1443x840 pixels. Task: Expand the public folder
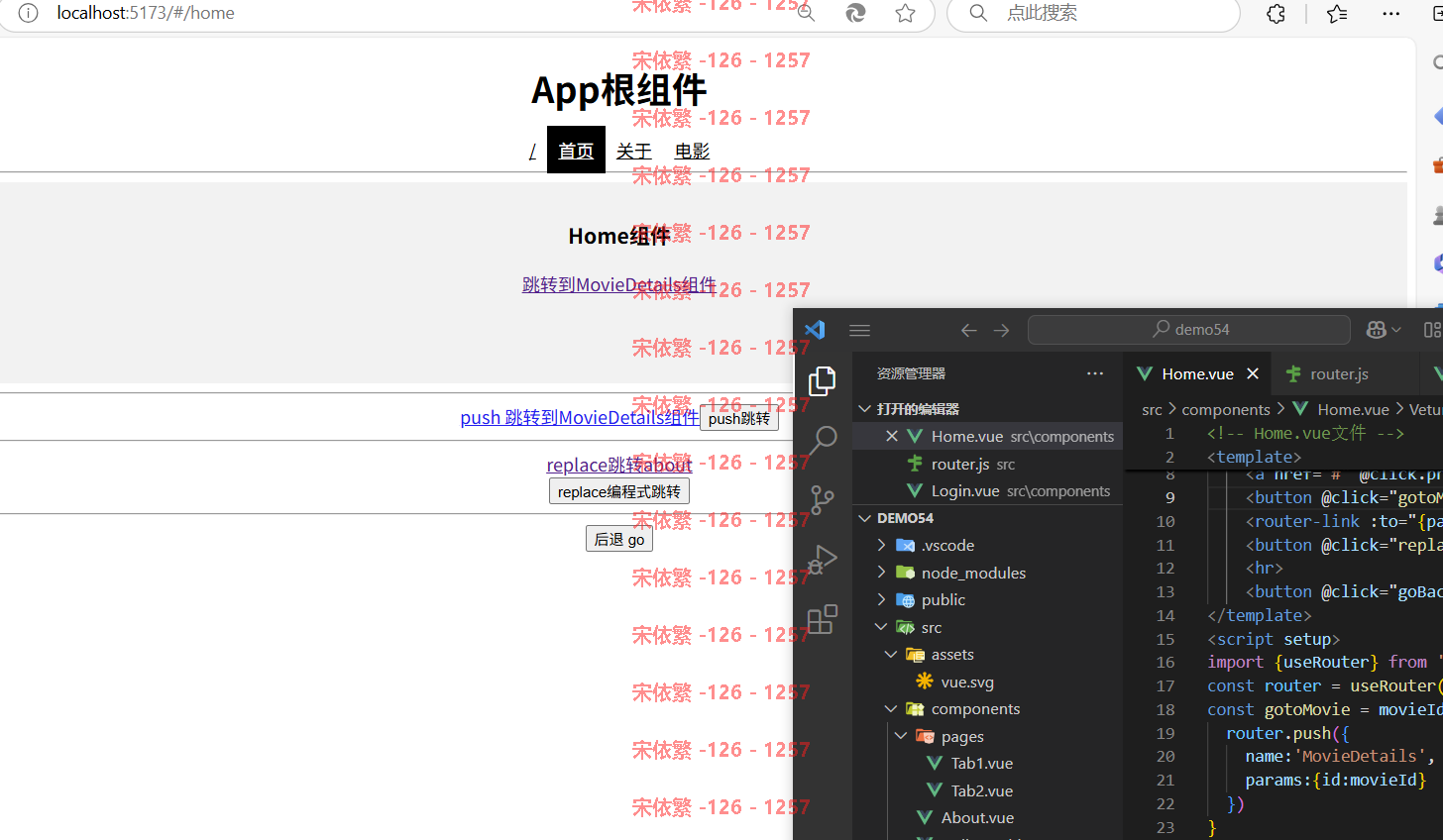pyautogui.click(x=881, y=599)
